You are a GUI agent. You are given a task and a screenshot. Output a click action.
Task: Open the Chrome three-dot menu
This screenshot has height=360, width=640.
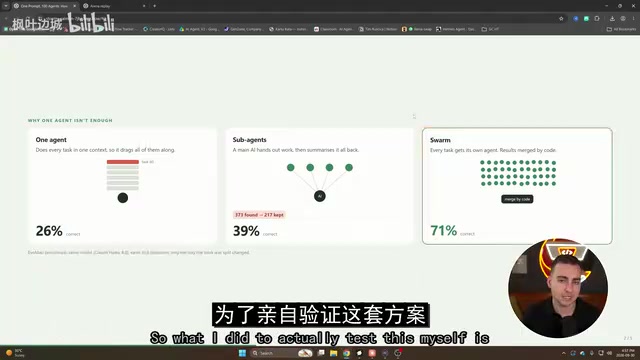pyautogui.click(x=633, y=18)
